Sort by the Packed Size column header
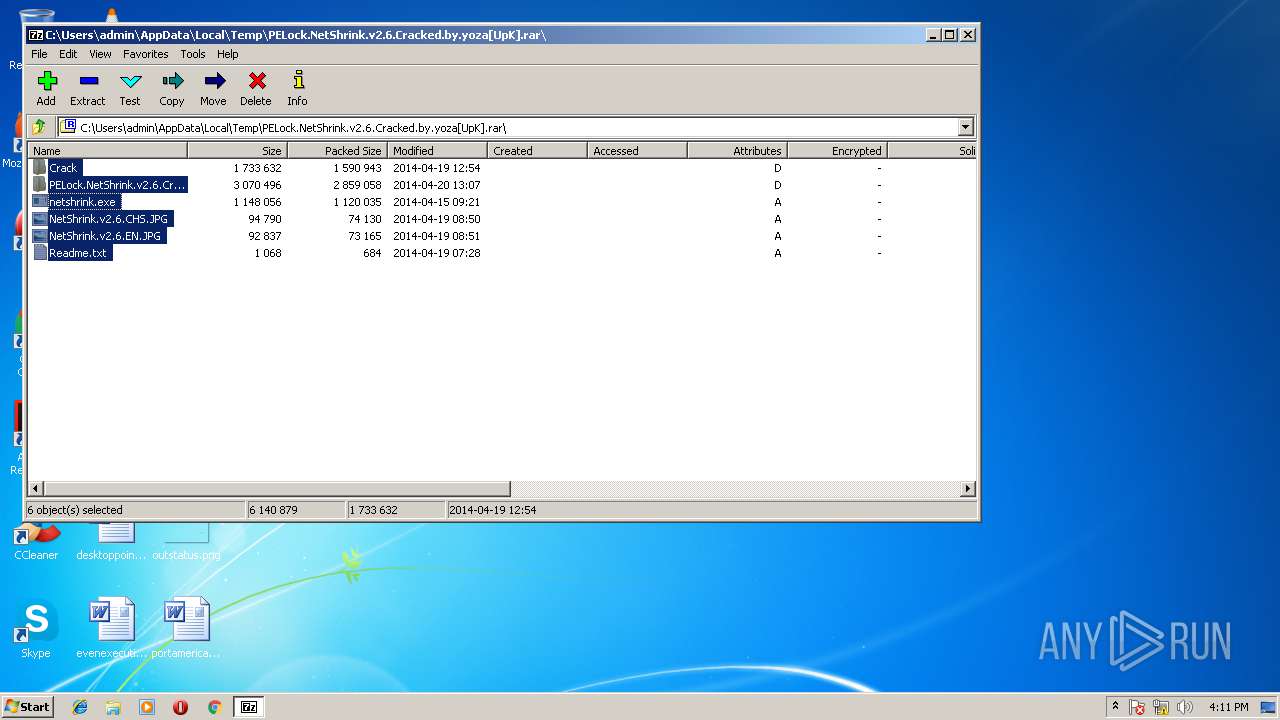The height and width of the screenshot is (720, 1280). [x=337, y=151]
